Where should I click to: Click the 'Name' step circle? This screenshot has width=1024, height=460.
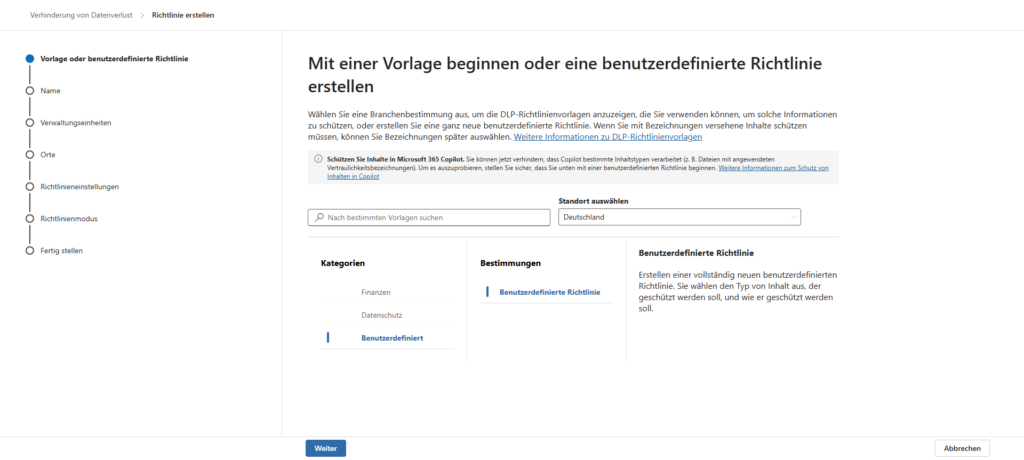(x=30, y=90)
